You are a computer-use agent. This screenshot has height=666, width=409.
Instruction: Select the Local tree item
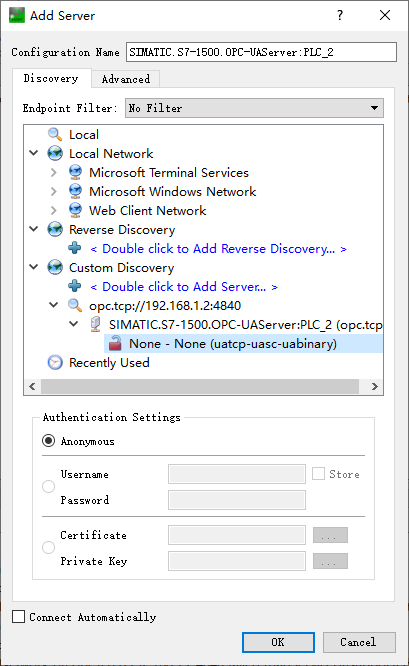click(84, 135)
